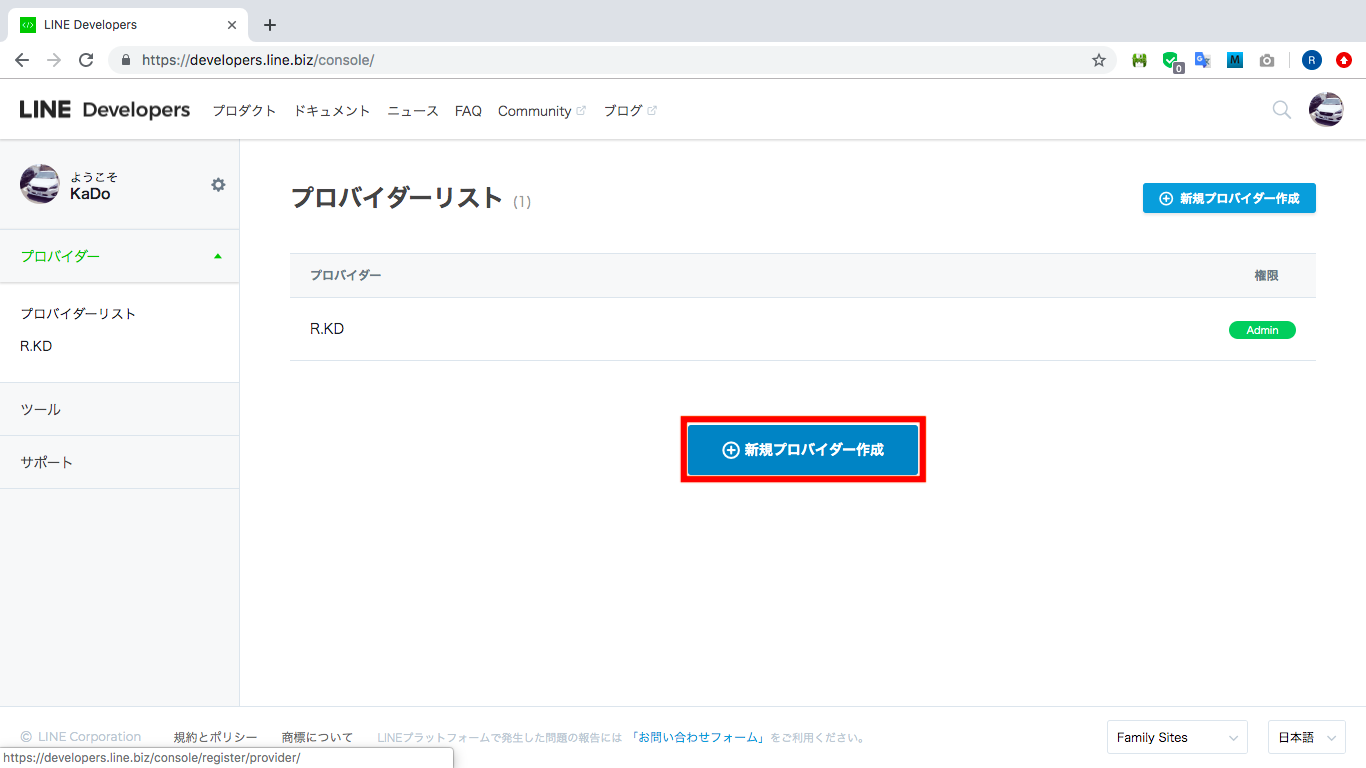1366x768 pixels.
Task: Go to the FAQ page
Action: click(x=468, y=111)
